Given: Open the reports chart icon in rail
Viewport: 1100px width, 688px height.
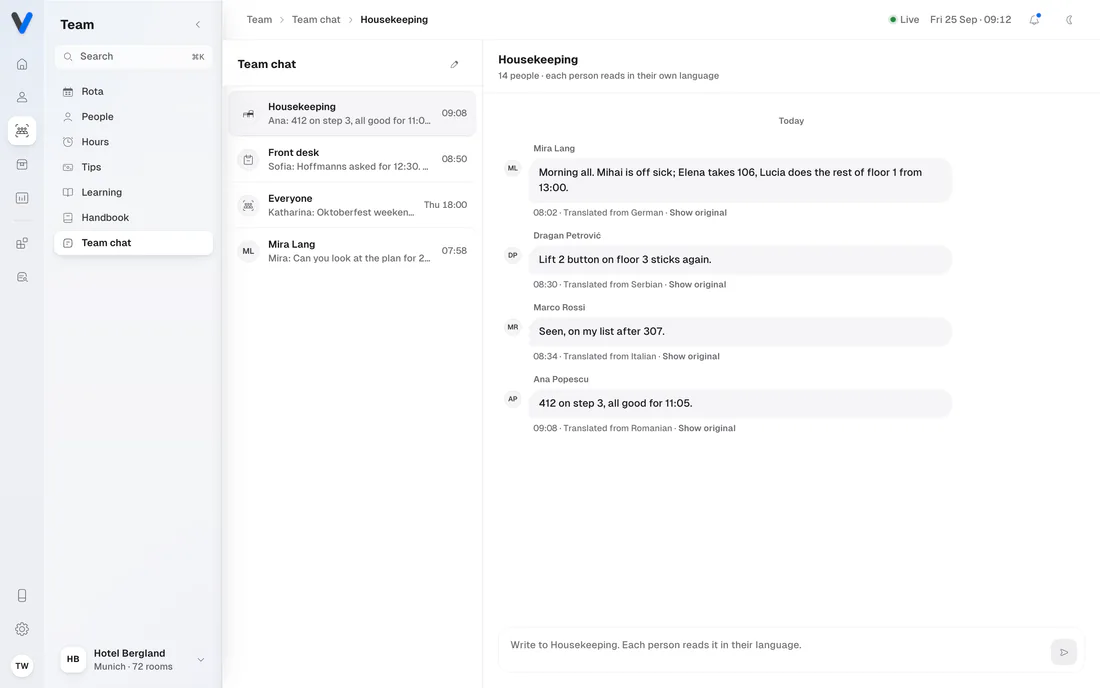Looking at the screenshot, I should coord(22,198).
